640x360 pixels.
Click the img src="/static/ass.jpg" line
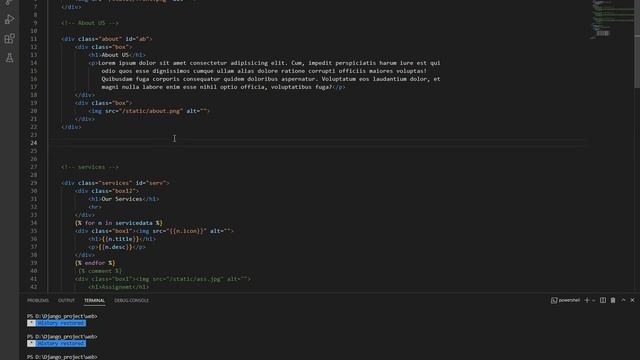coord(163,279)
